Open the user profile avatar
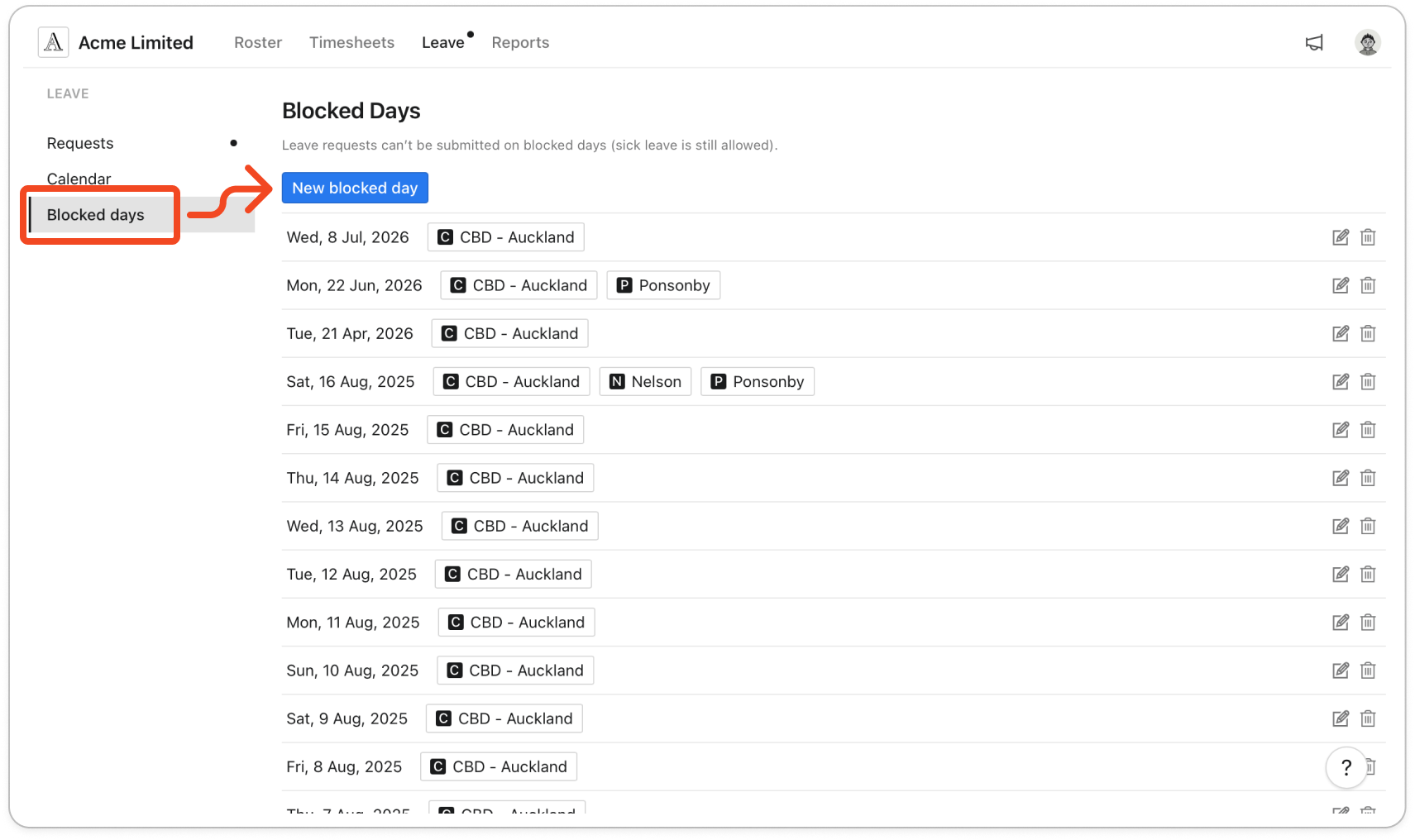Viewport: 1415px width, 840px height. coord(1368,42)
